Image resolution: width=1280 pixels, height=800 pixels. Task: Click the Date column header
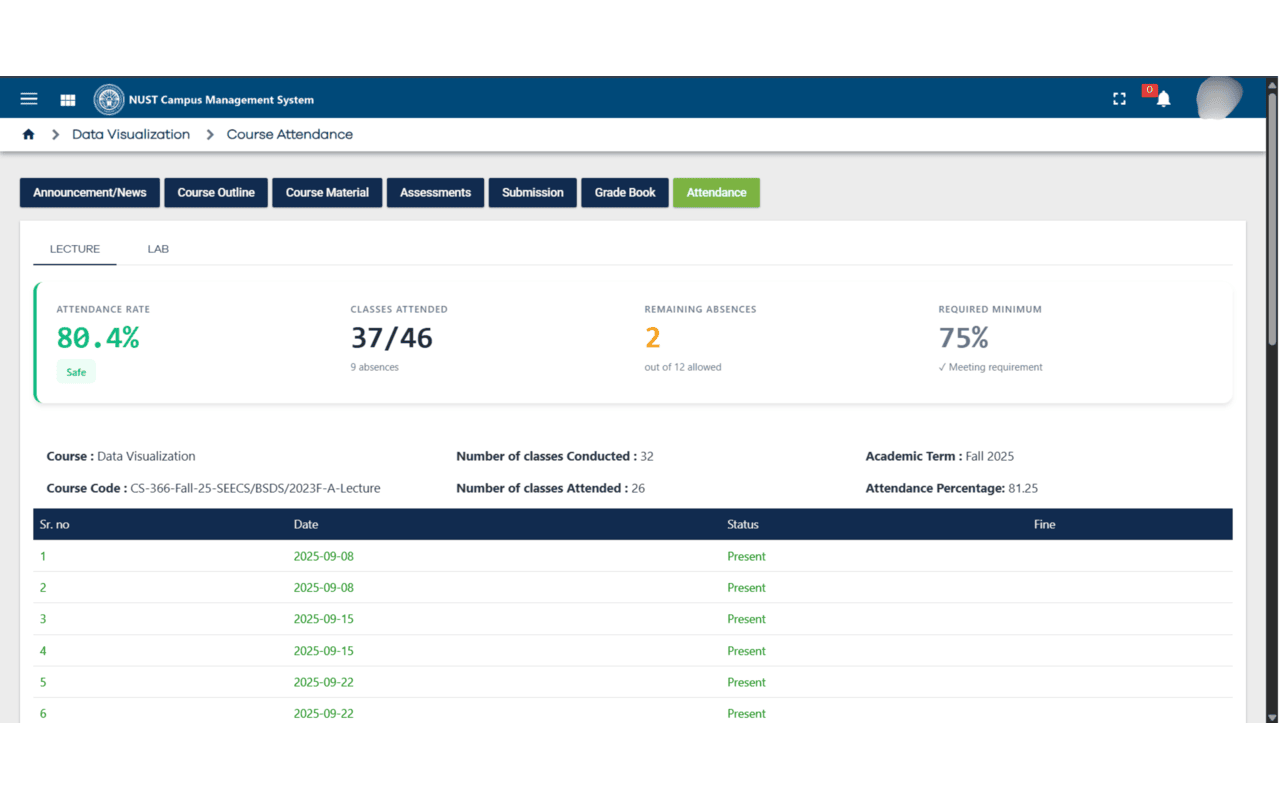click(306, 524)
